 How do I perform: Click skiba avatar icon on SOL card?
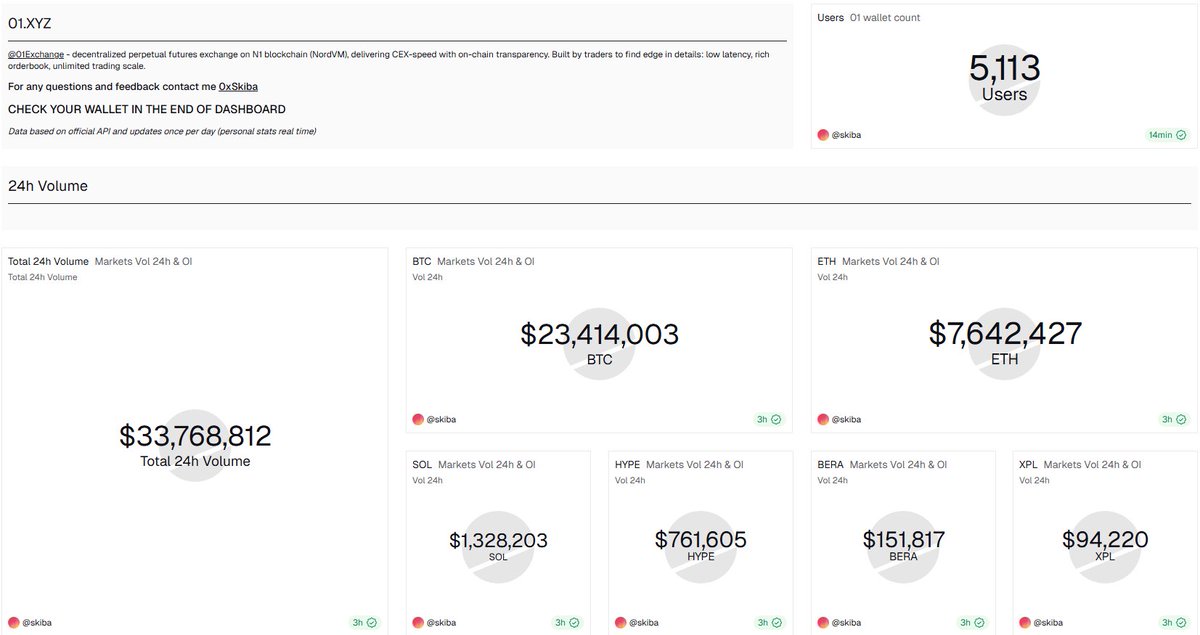point(418,622)
